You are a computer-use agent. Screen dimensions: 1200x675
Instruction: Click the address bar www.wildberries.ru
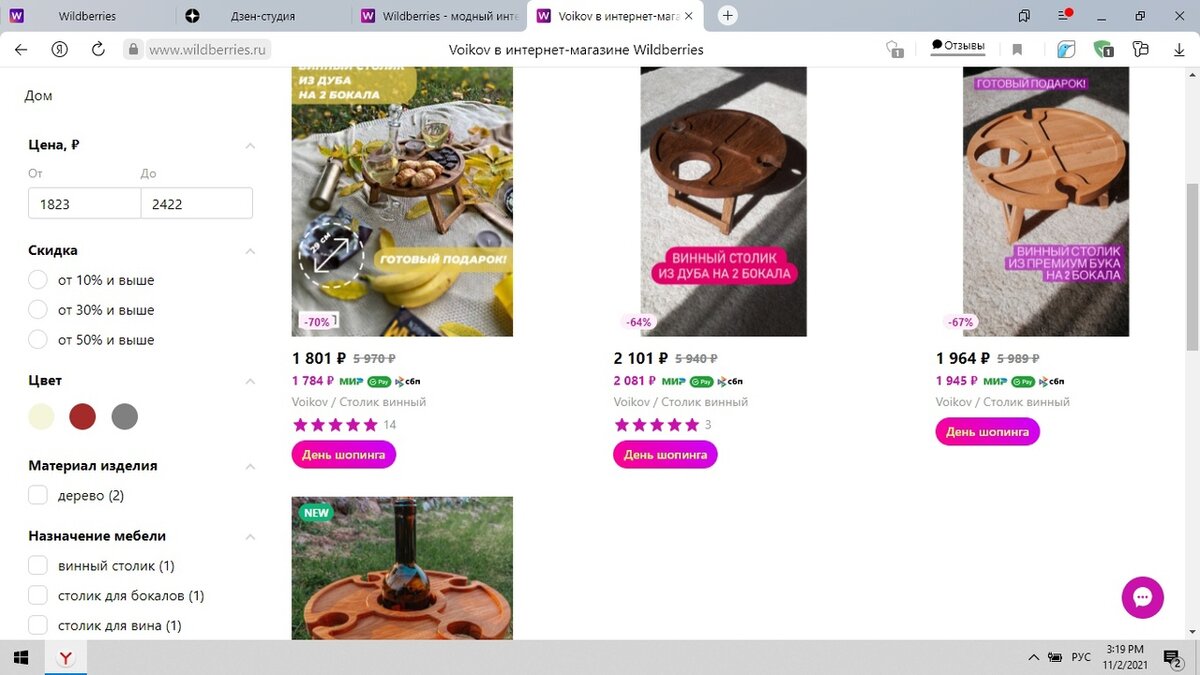coord(209,49)
